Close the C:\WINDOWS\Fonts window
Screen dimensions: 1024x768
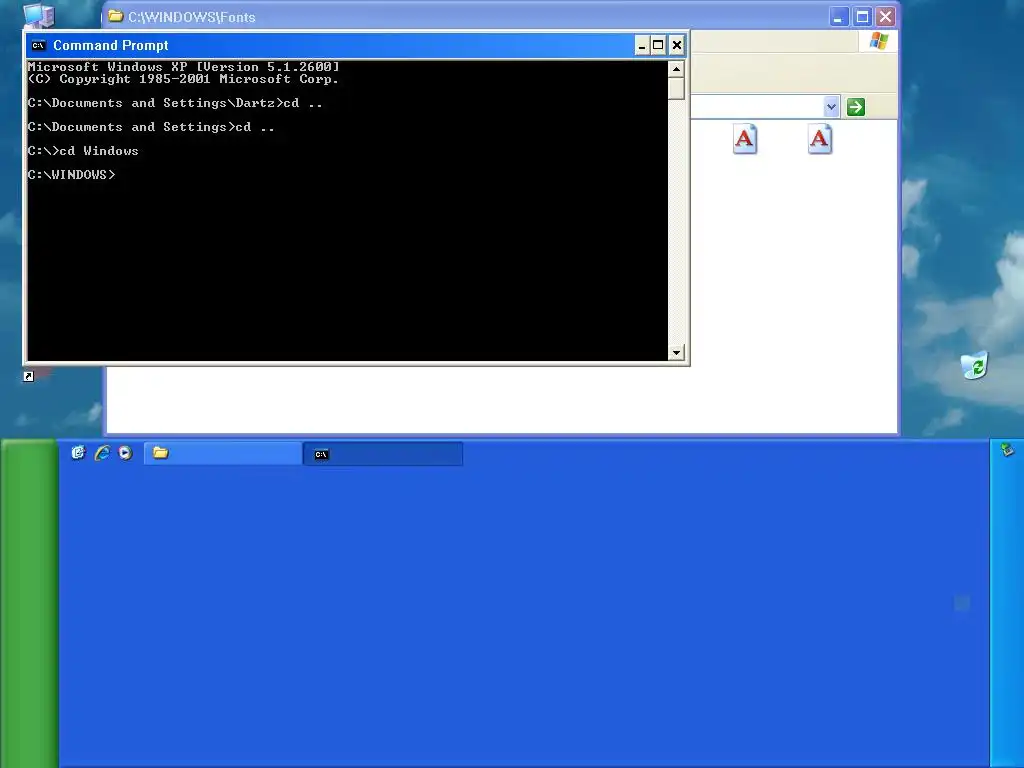pyautogui.click(x=885, y=16)
